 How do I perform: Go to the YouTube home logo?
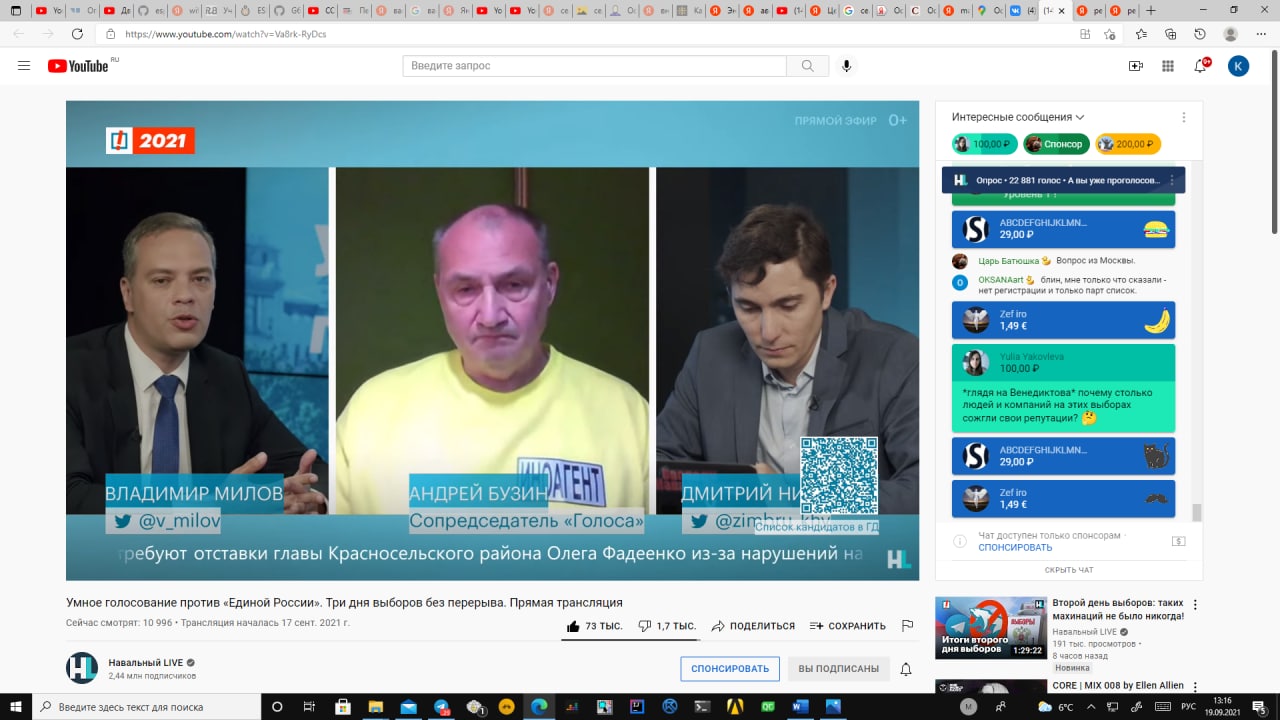pyautogui.click(x=78, y=66)
